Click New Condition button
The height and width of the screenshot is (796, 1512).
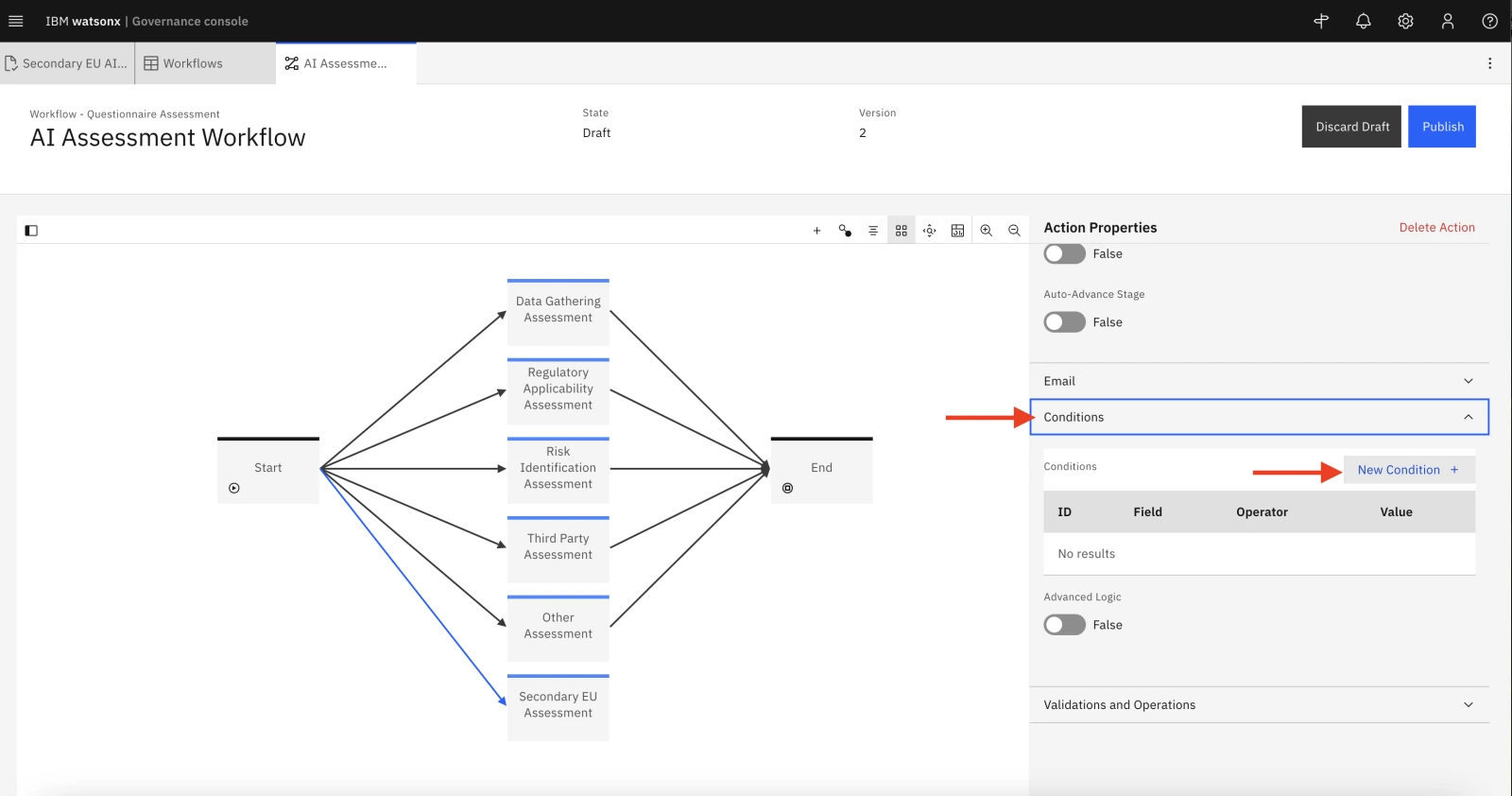tap(1408, 470)
